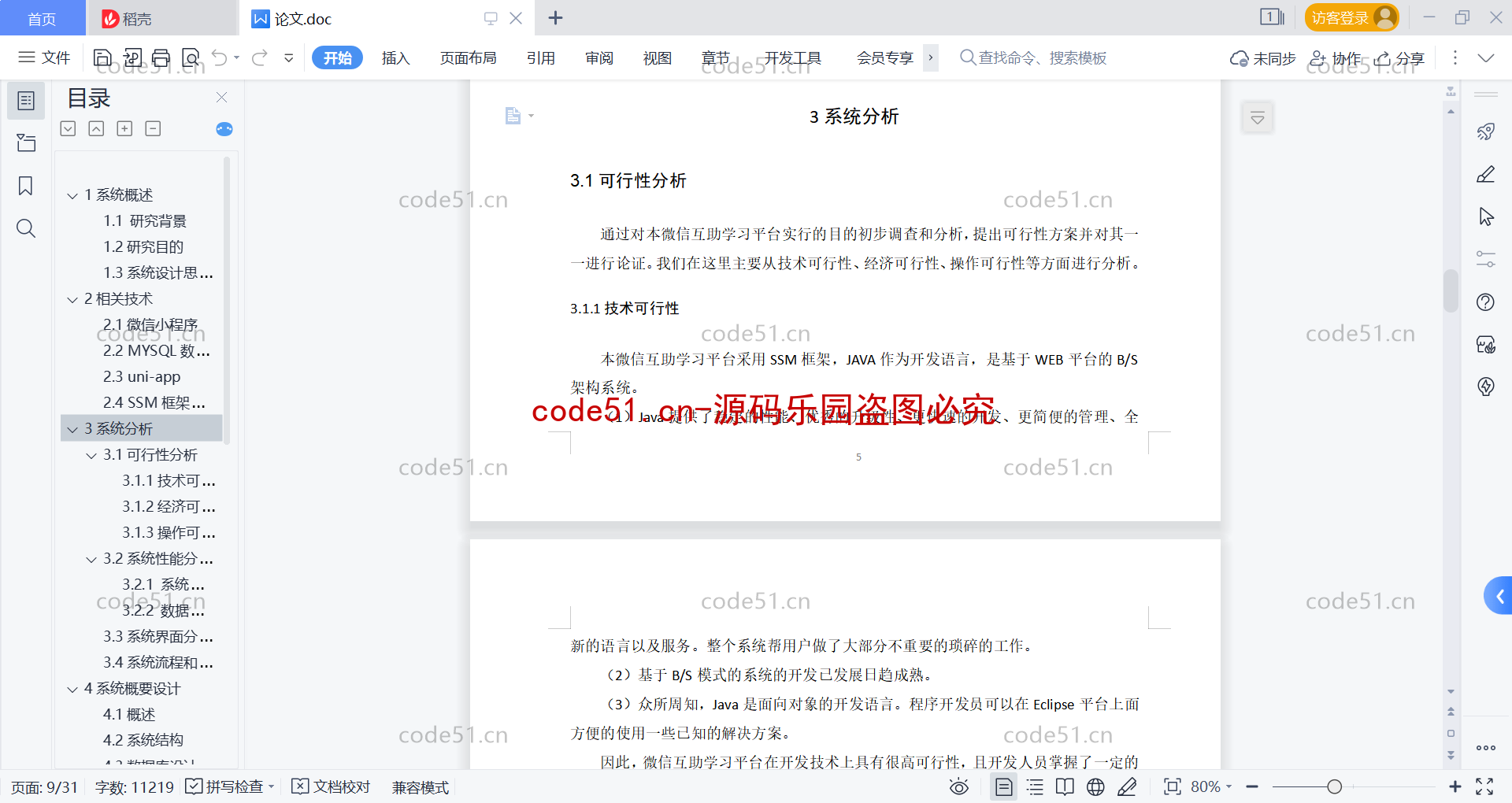The height and width of the screenshot is (803, 1512).
Task: Click the promote heading plus icon
Action: 124,128
